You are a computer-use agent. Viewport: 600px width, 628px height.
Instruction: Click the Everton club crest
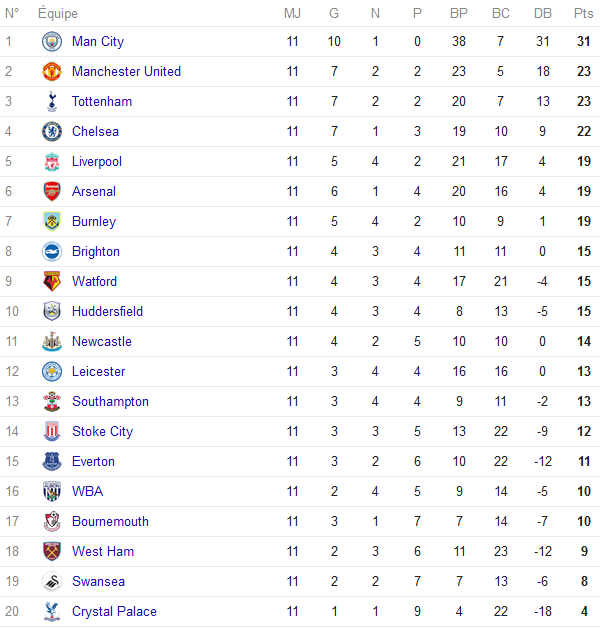(52, 462)
